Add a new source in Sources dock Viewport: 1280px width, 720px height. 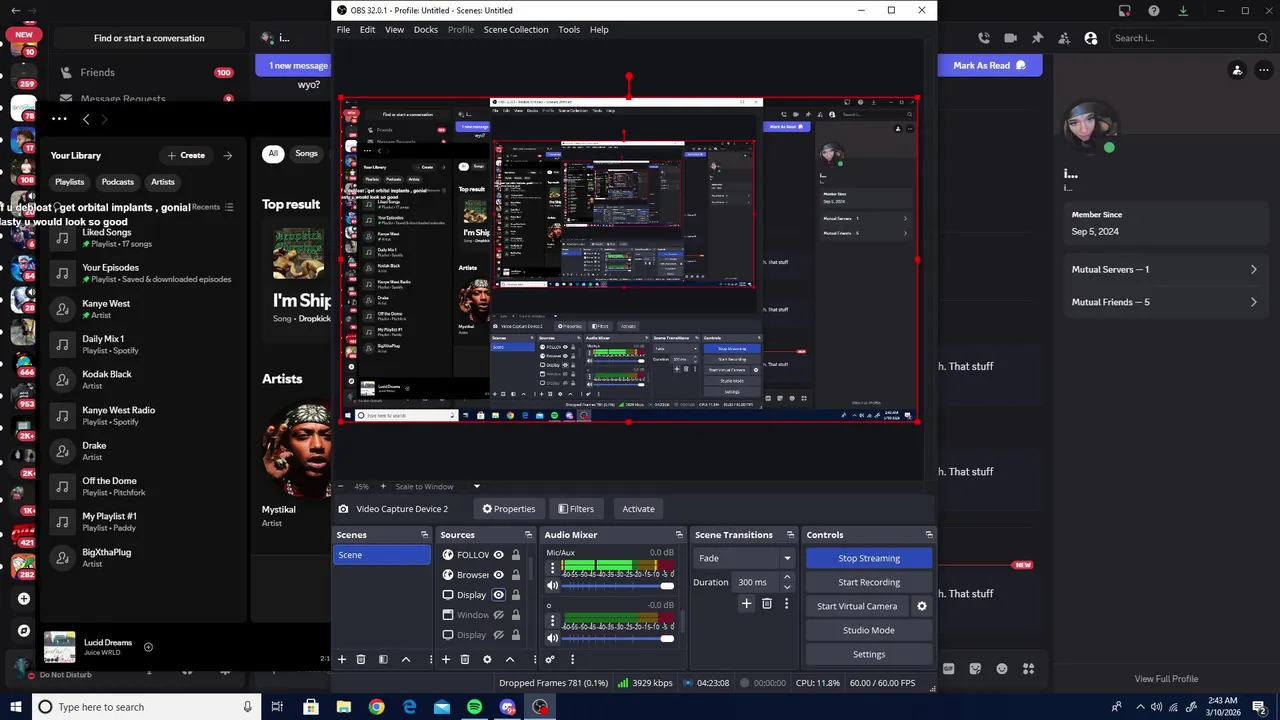(x=446, y=659)
